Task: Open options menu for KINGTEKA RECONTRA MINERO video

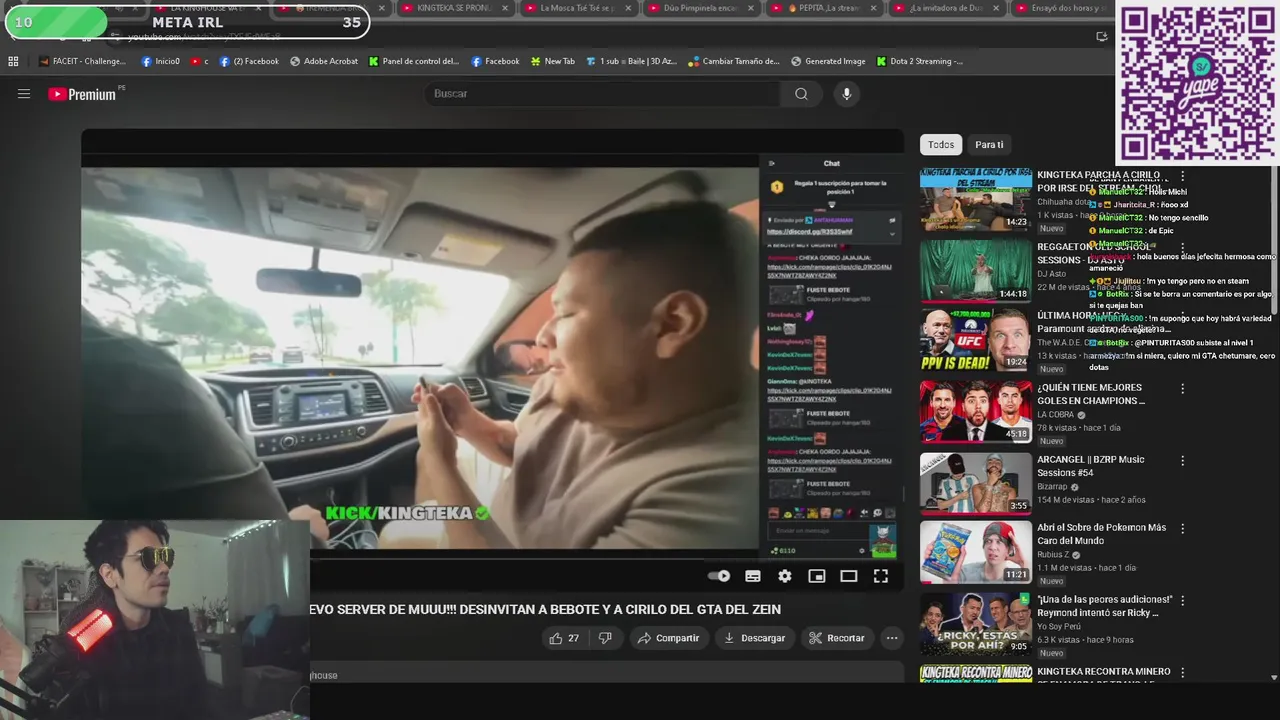Action: click(x=1183, y=672)
